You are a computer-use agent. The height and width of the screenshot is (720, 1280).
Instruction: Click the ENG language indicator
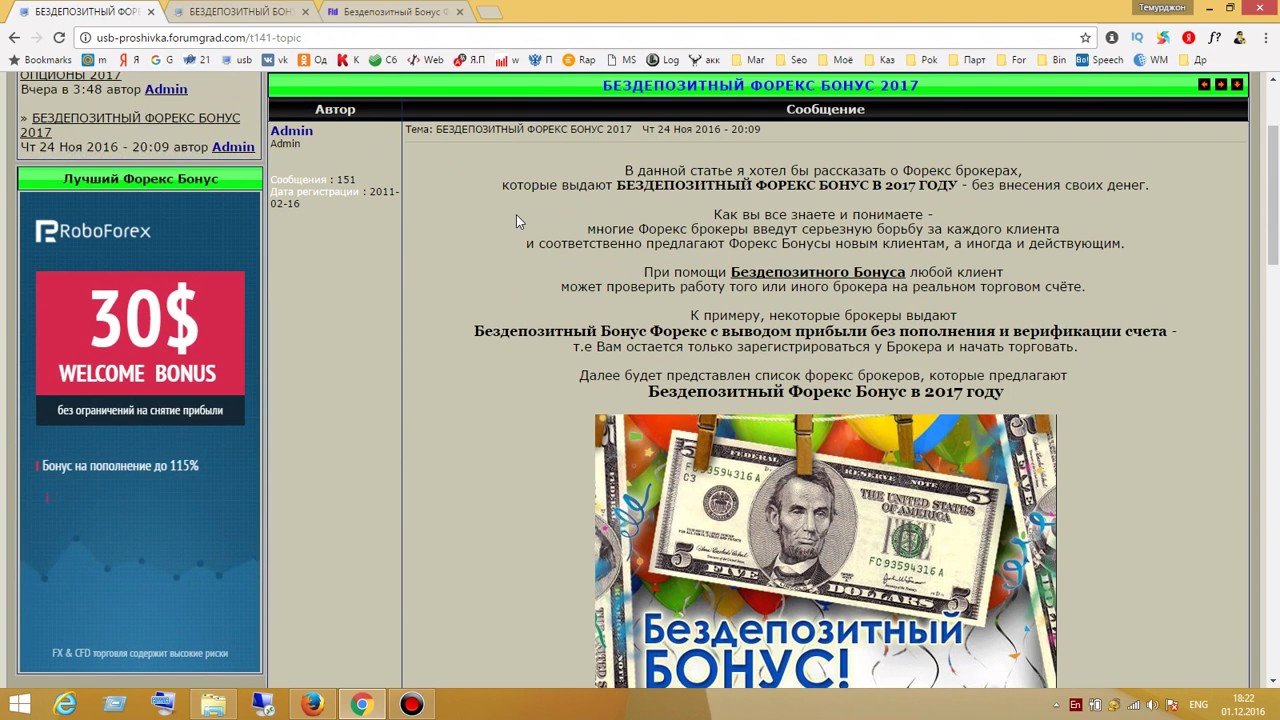point(1198,705)
